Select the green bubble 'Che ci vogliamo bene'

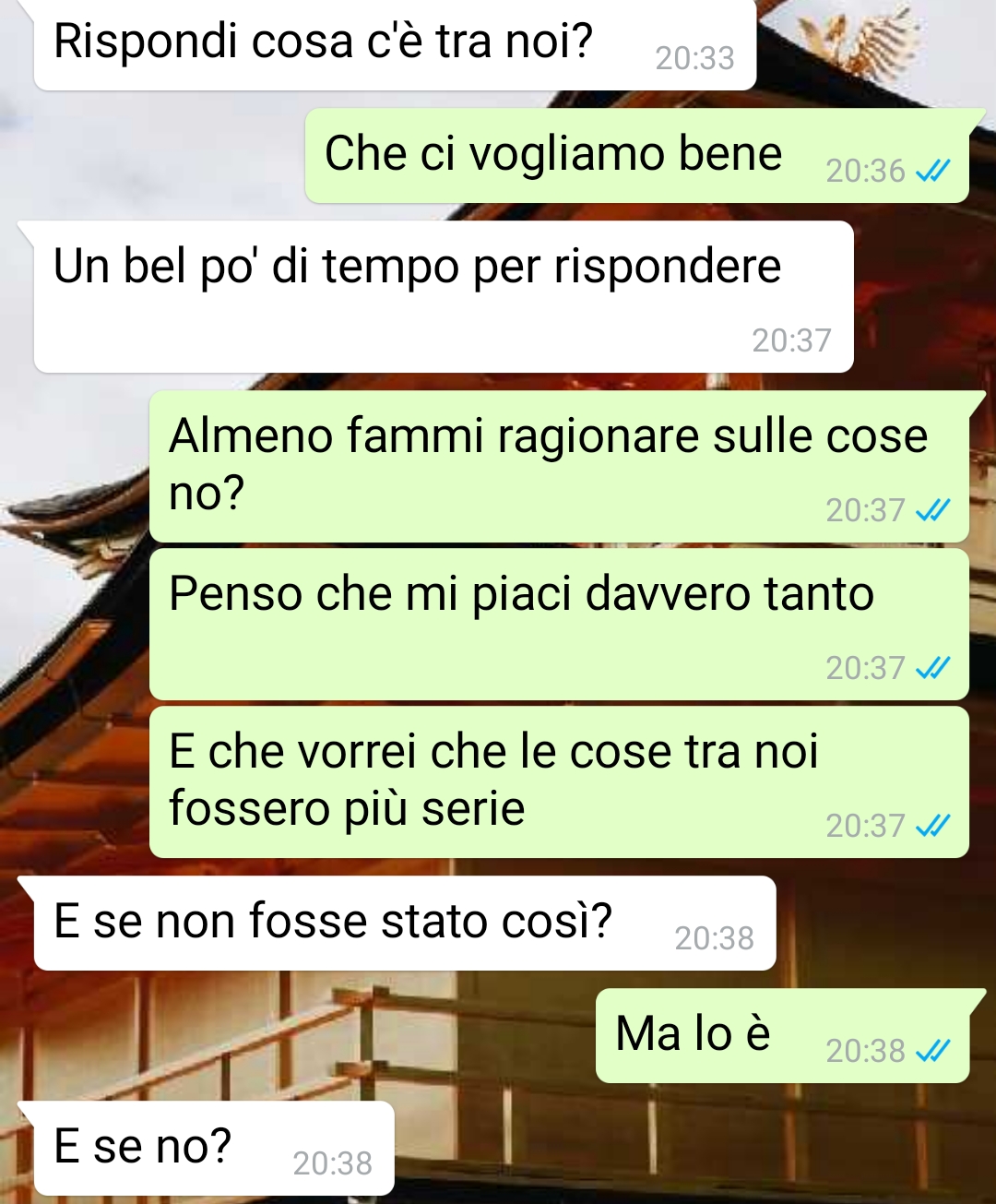tap(637, 155)
